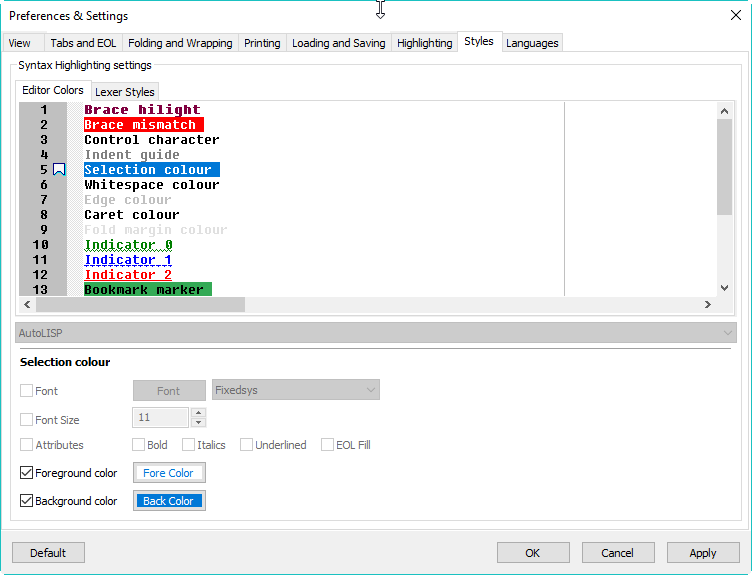Click the horizontal scroll right arrow

pos(707,305)
